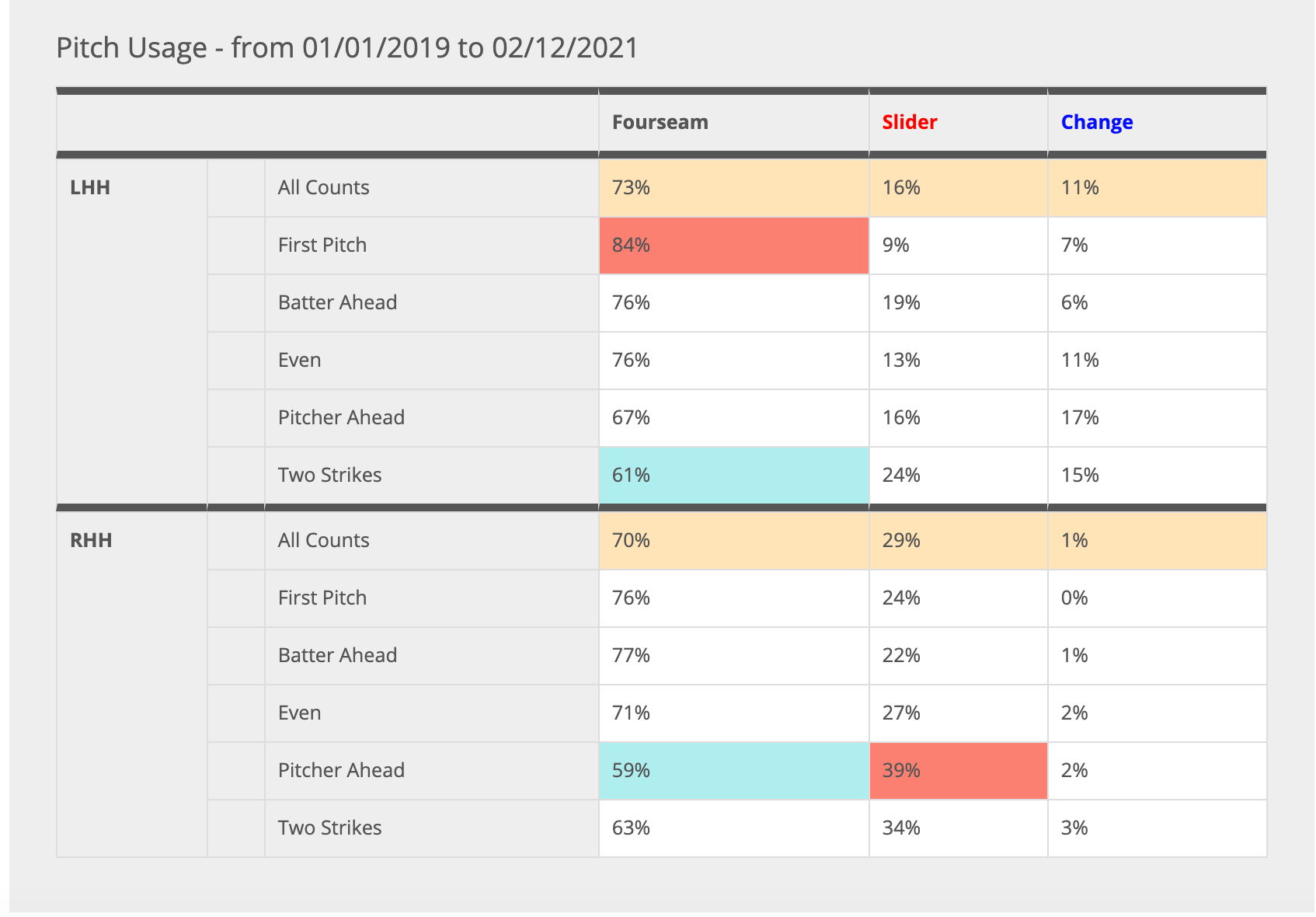The height and width of the screenshot is (917, 1316).
Task: Click the red Slider column header
Action: [x=909, y=122]
